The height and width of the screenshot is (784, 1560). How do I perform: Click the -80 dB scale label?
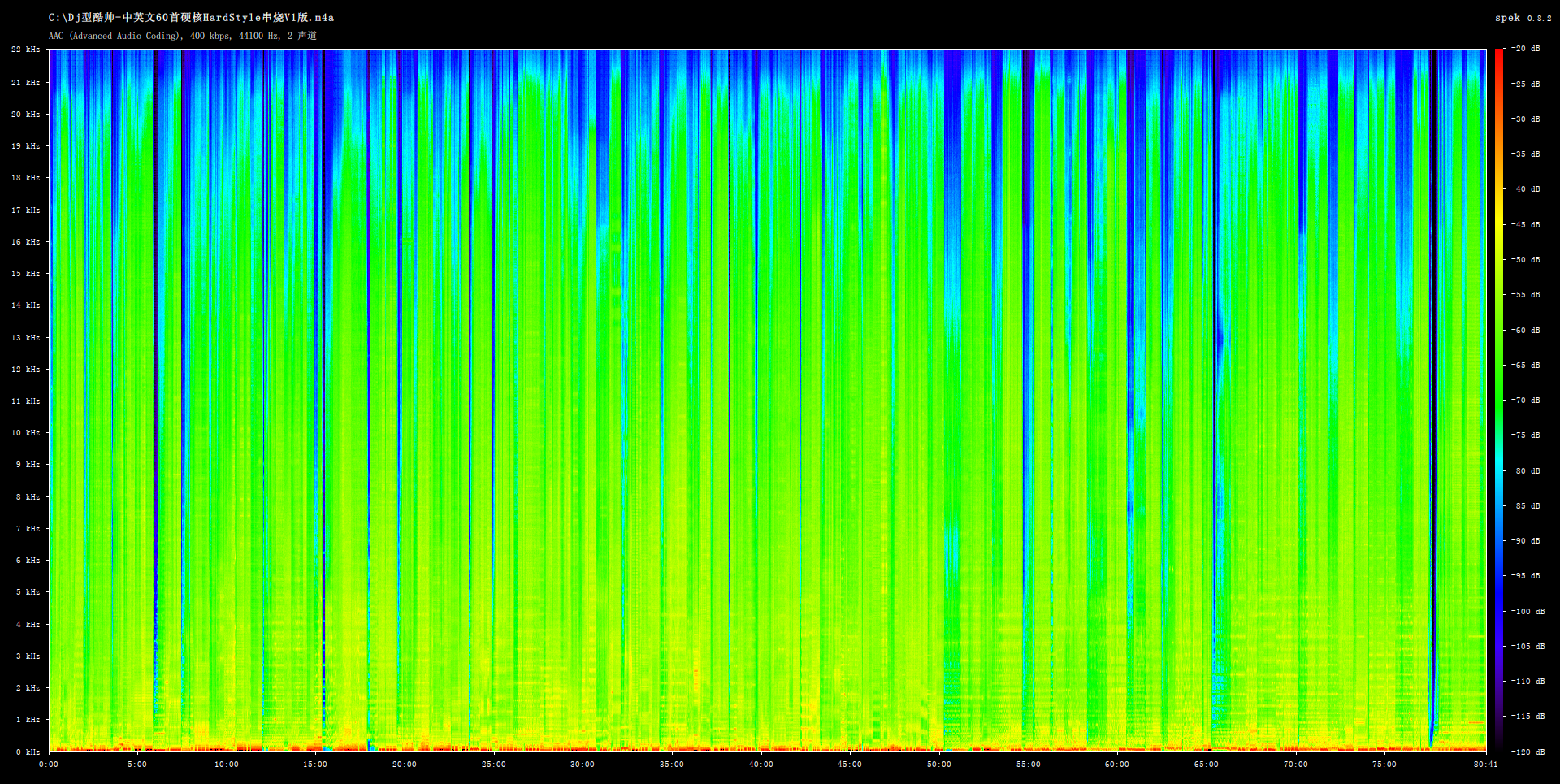tap(1524, 471)
